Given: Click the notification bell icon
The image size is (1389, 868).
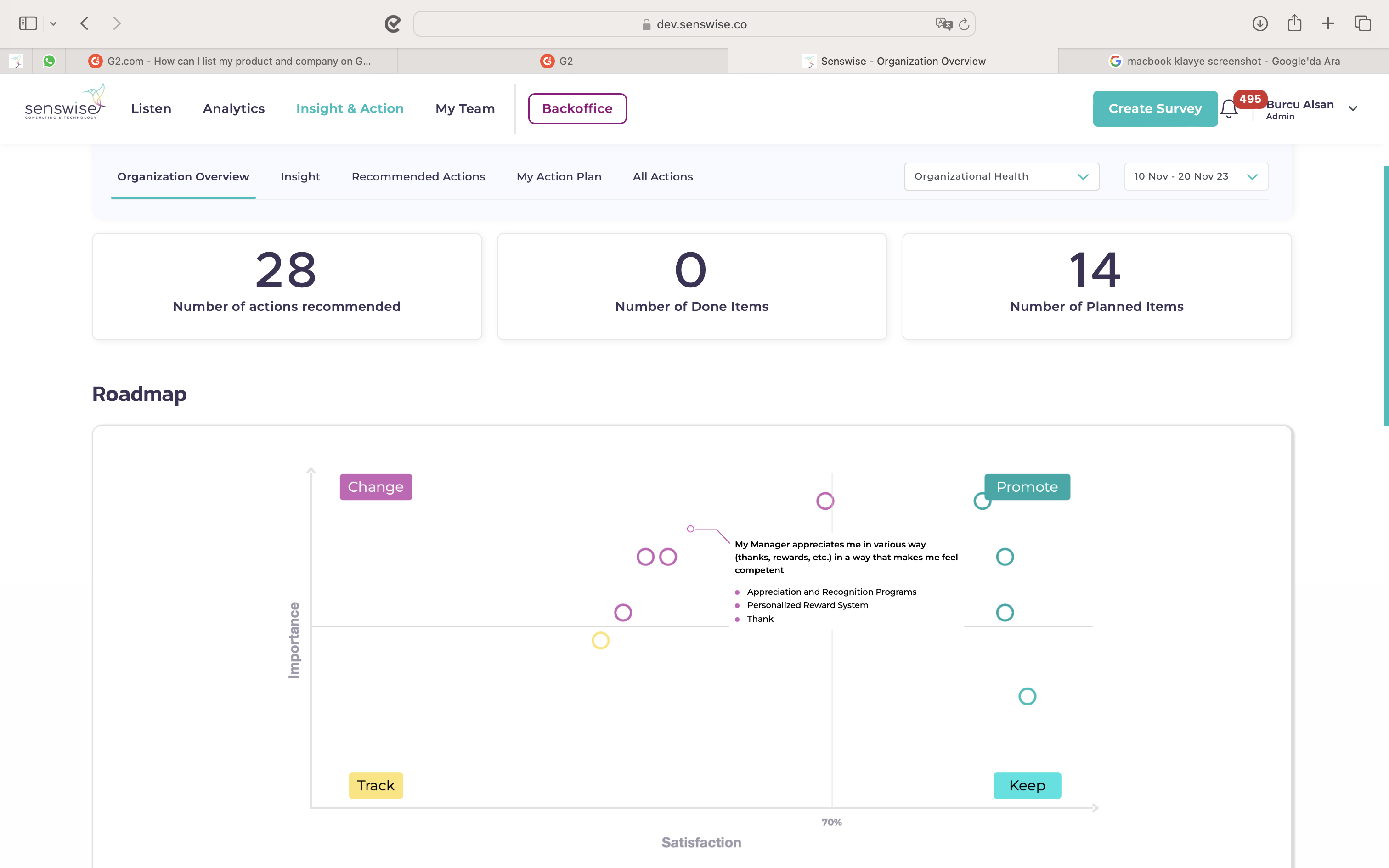Looking at the screenshot, I should click(1228, 109).
